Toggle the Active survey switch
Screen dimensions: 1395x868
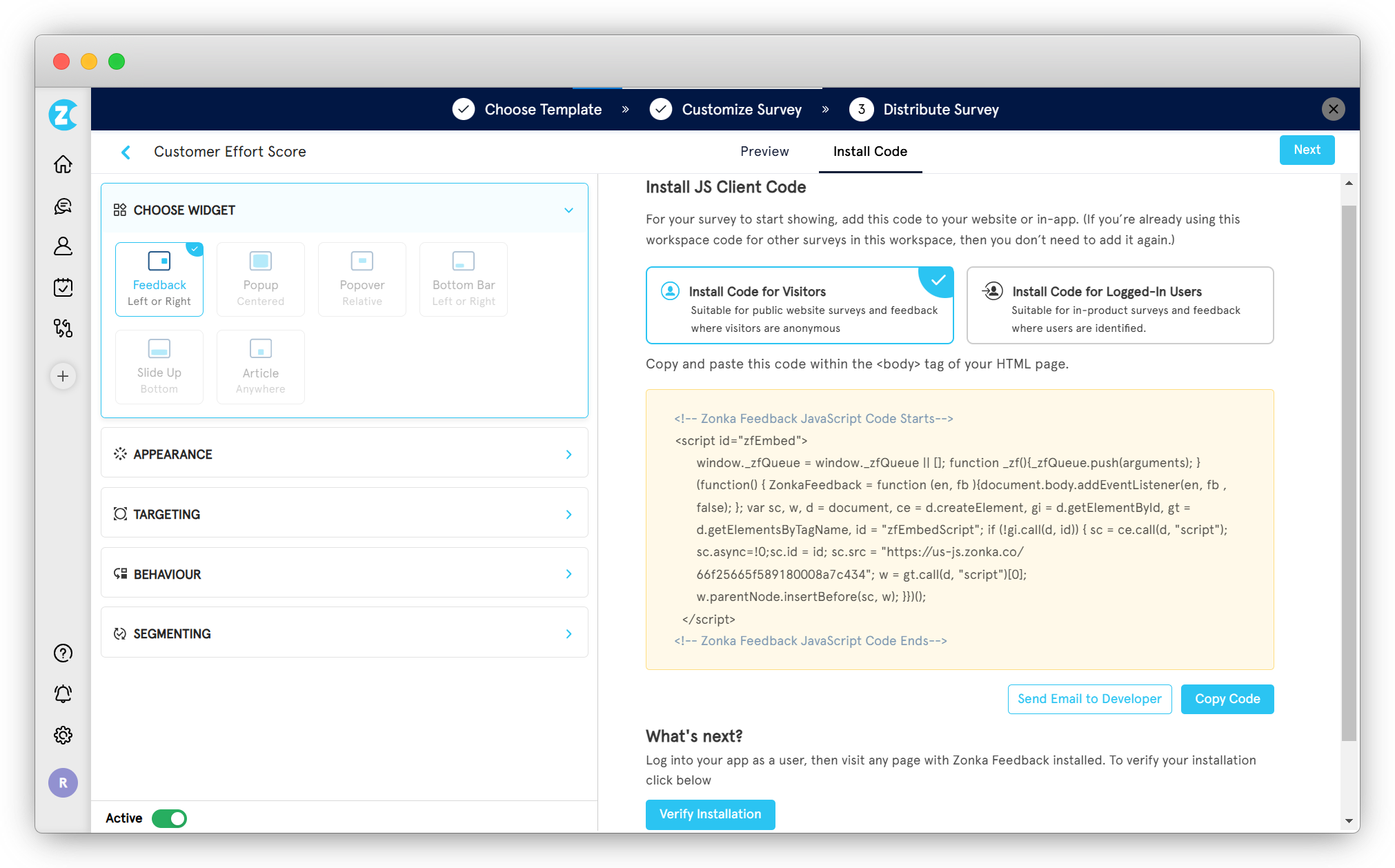169,818
